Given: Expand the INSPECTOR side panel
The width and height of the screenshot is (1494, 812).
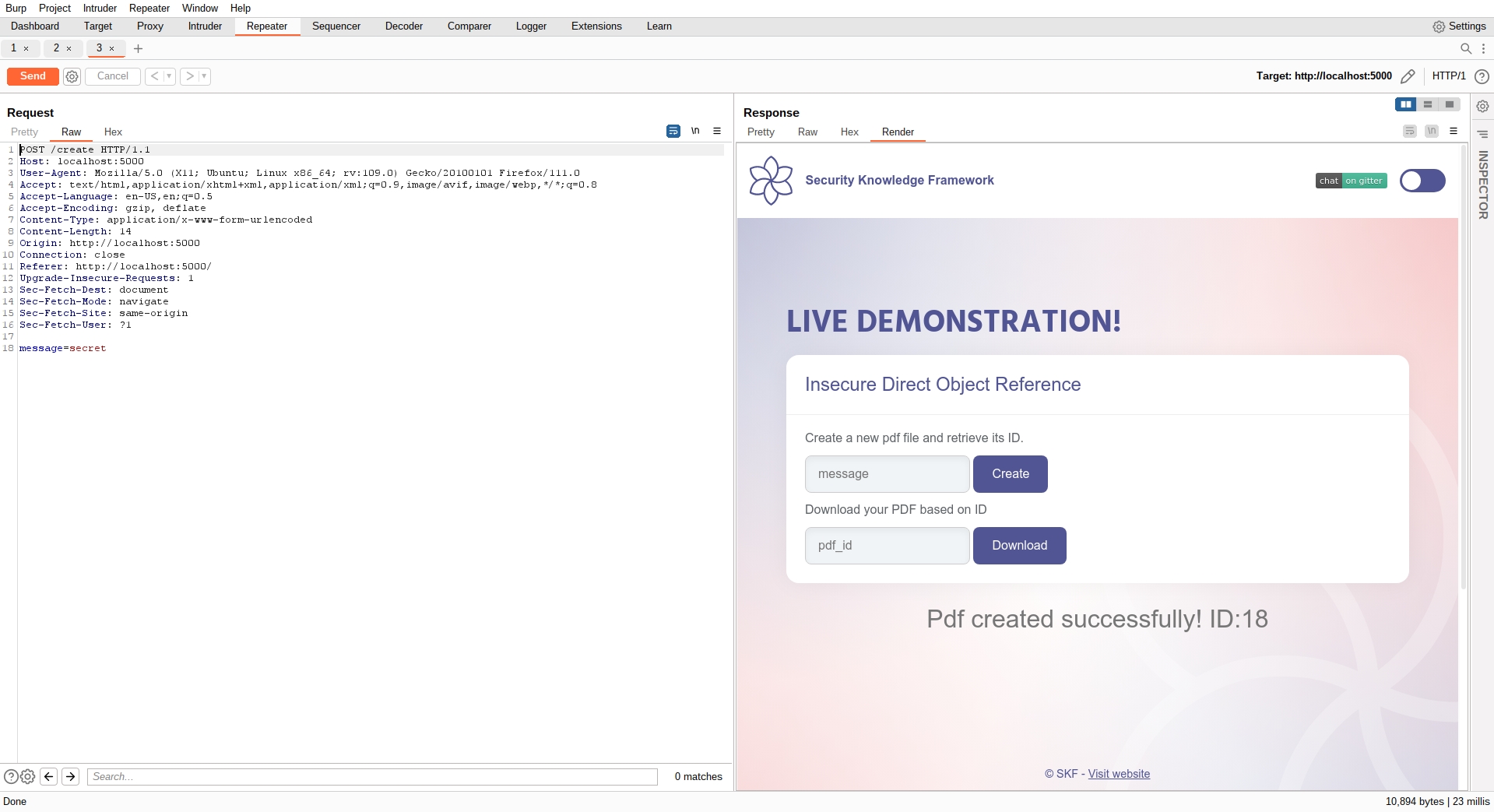Looking at the screenshot, I should point(1482,185).
